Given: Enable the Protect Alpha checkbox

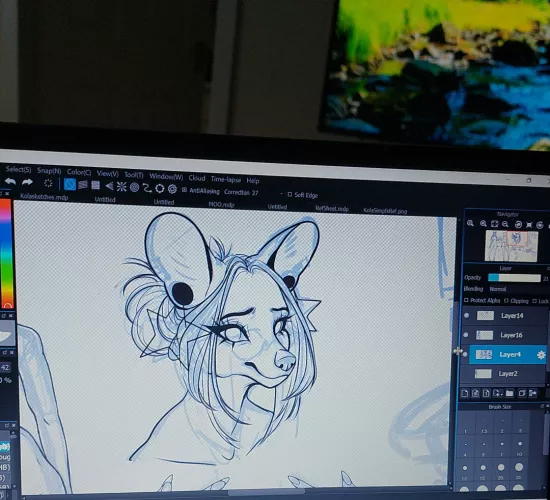Looking at the screenshot, I should click(466, 300).
